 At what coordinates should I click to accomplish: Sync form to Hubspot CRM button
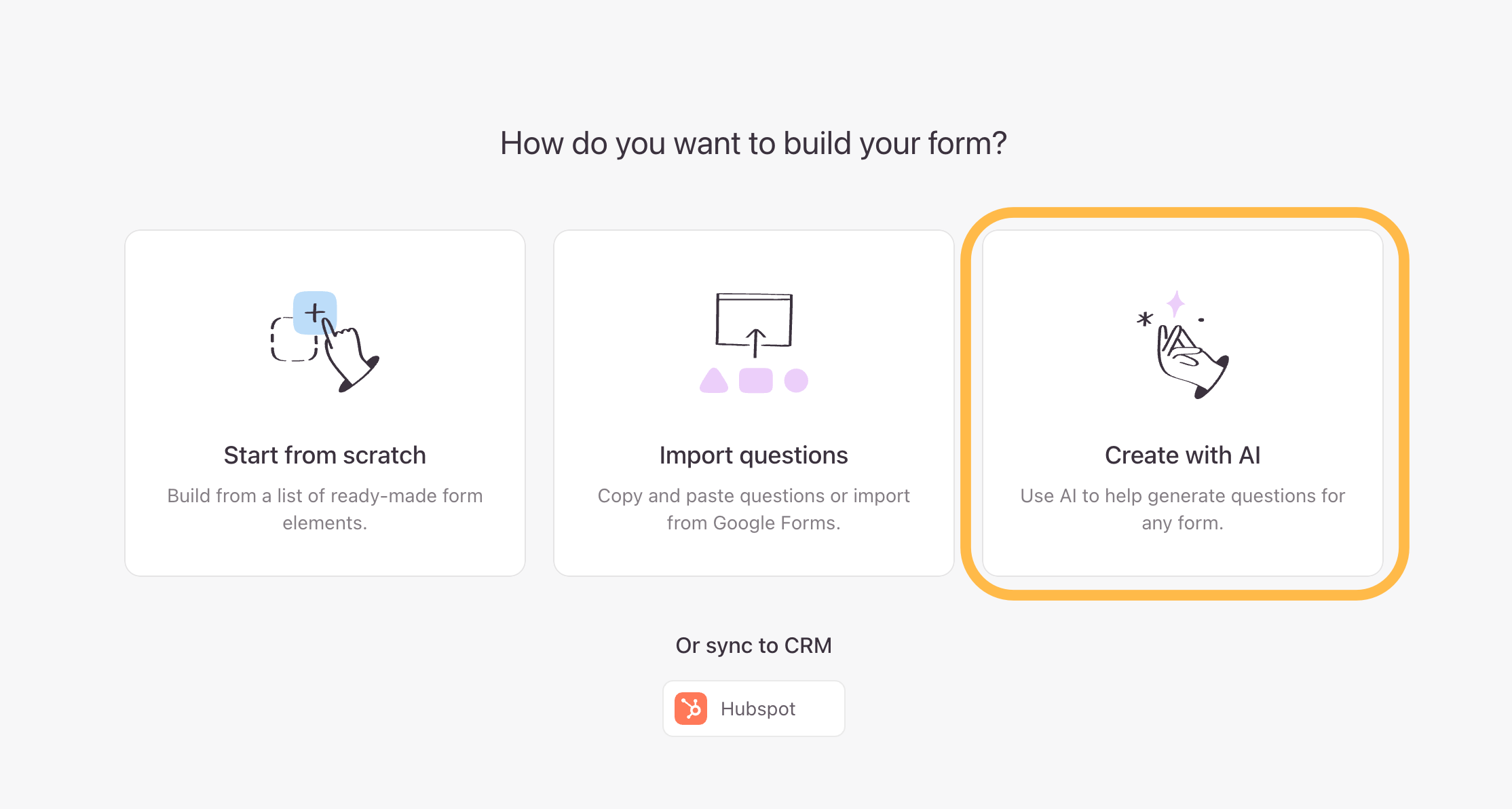point(754,709)
